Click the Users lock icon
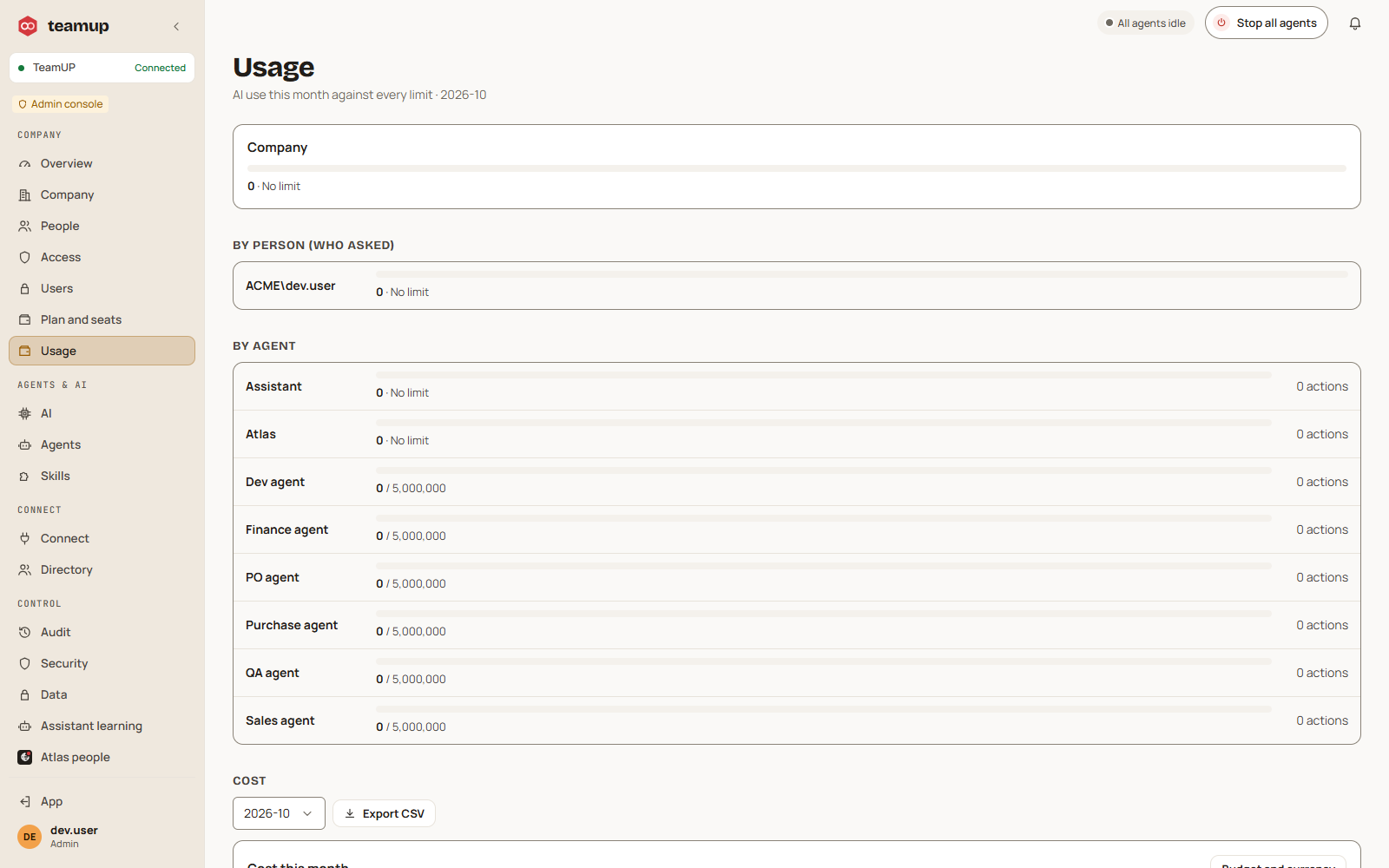1389x868 pixels. pyautogui.click(x=25, y=288)
